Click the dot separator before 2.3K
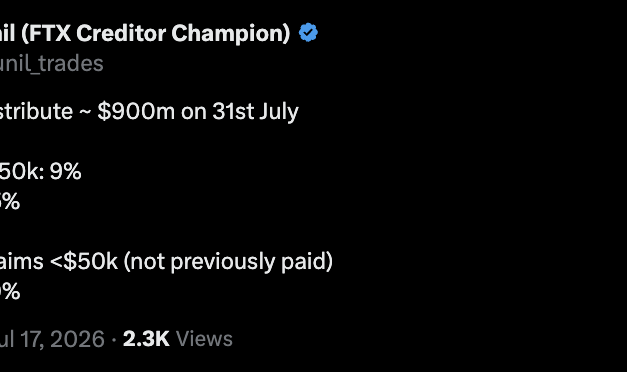The width and height of the screenshot is (627, 372). [114, 340]
